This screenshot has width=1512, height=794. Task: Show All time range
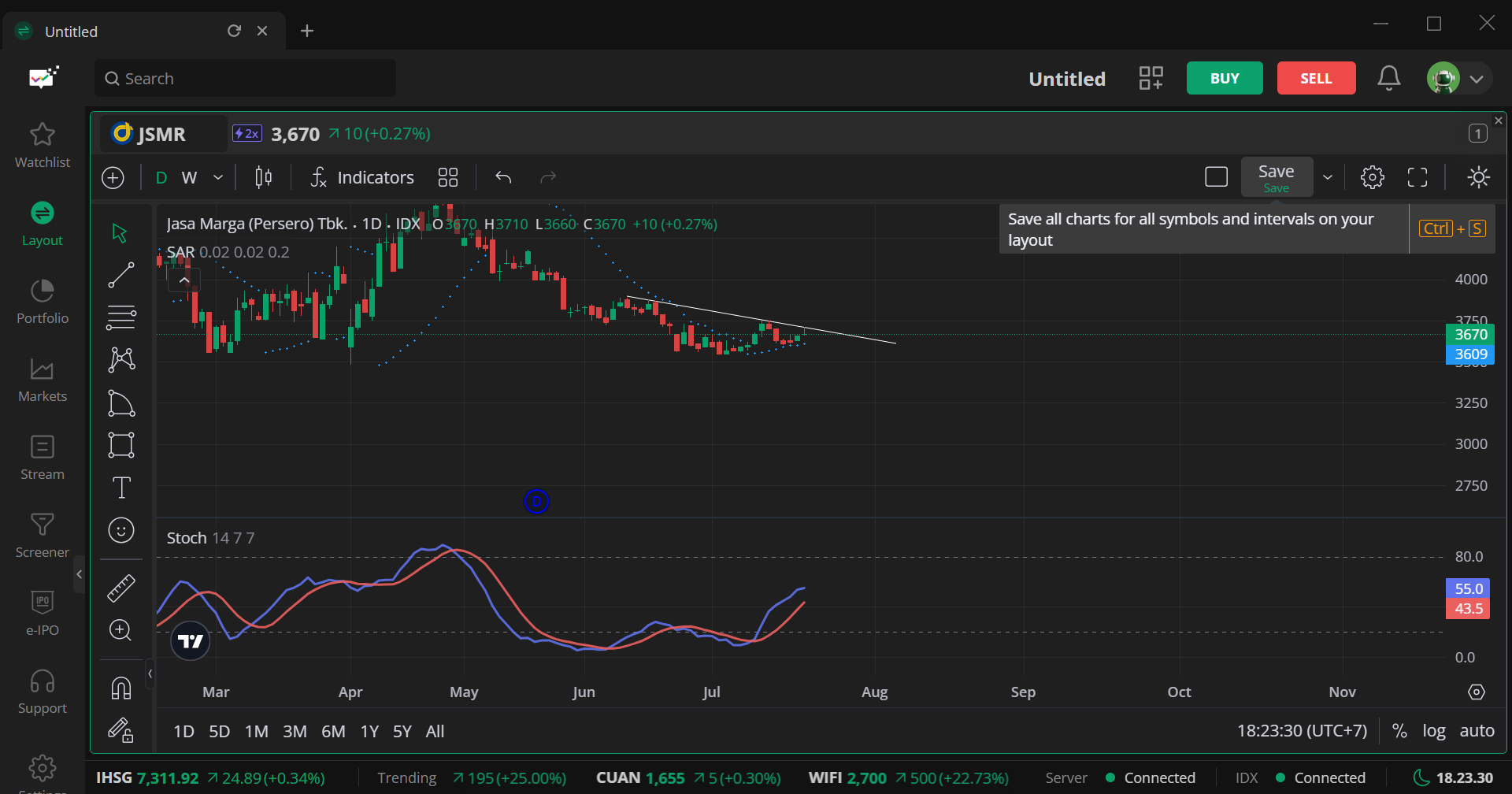435,731
